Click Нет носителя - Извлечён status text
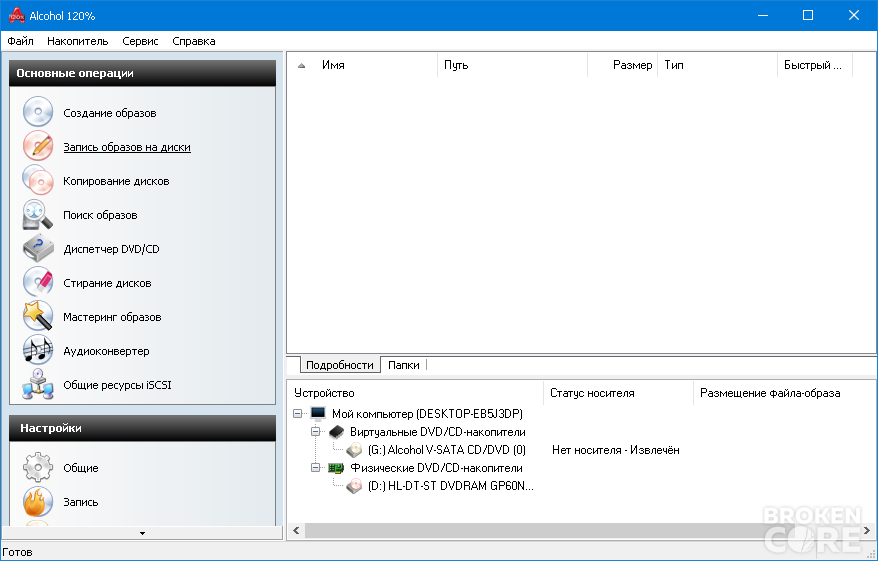Image resolution: width=878 pixels, height=561 pixels. (616, 450)
